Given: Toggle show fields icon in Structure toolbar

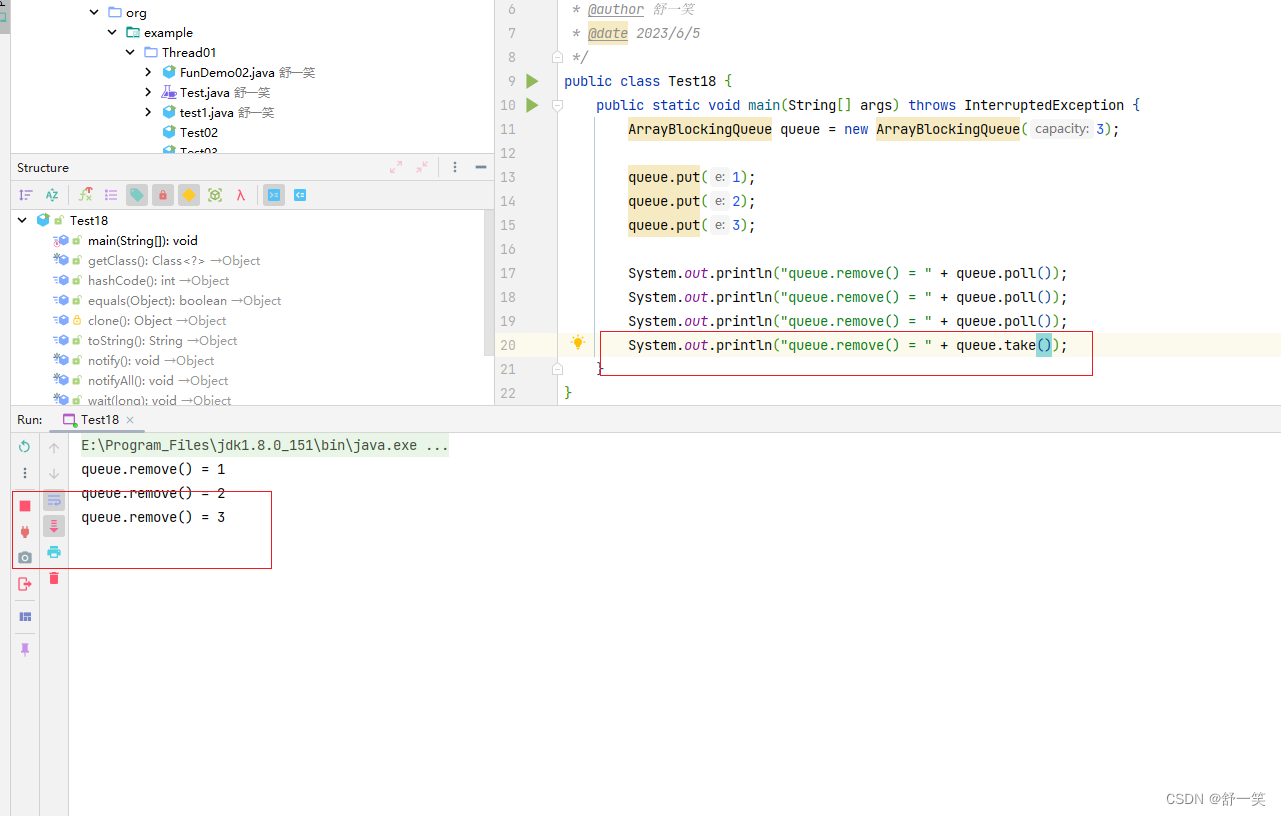Looking at the screenshot, I should (86, 195).
